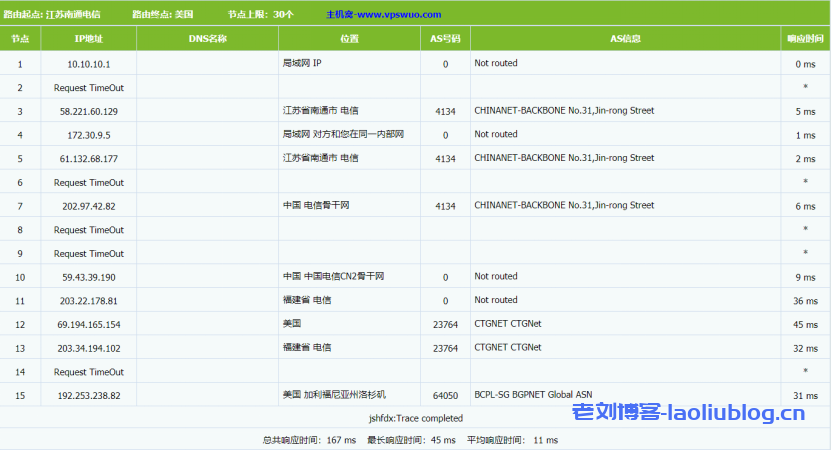The image size is (831, 450).
Task: Click the jshfdx:Trace completed status text
Action: [415, 417]
